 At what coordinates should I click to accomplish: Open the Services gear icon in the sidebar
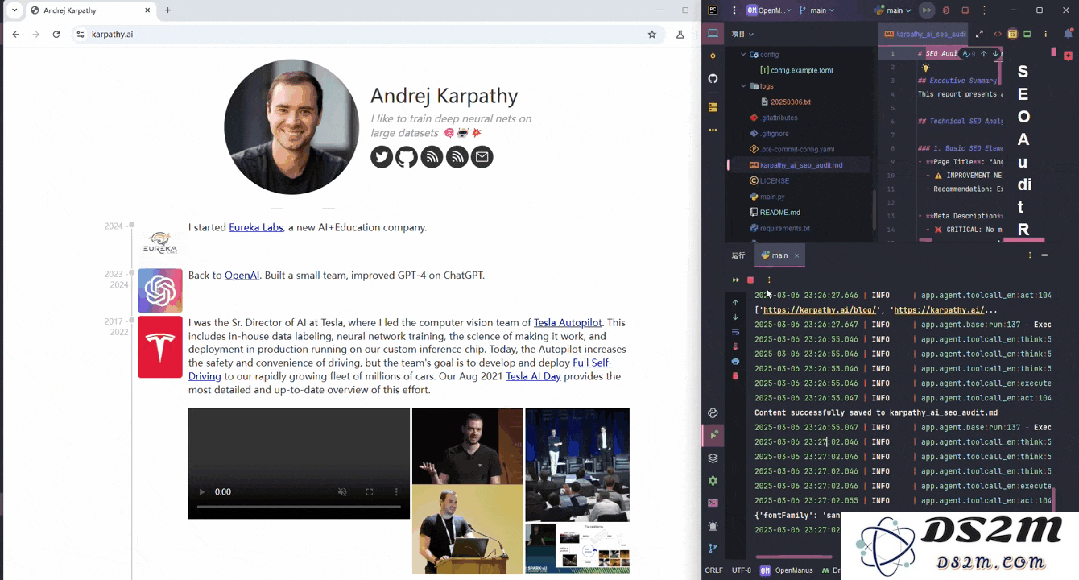713,481
